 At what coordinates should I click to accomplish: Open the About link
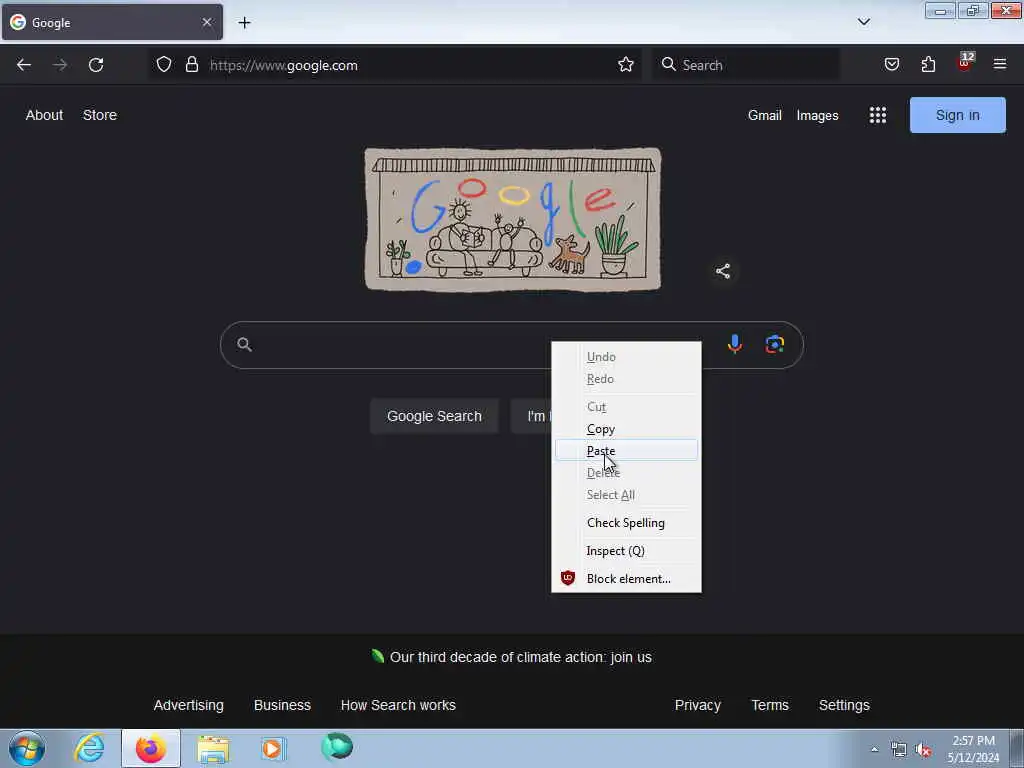click(44, 115)
